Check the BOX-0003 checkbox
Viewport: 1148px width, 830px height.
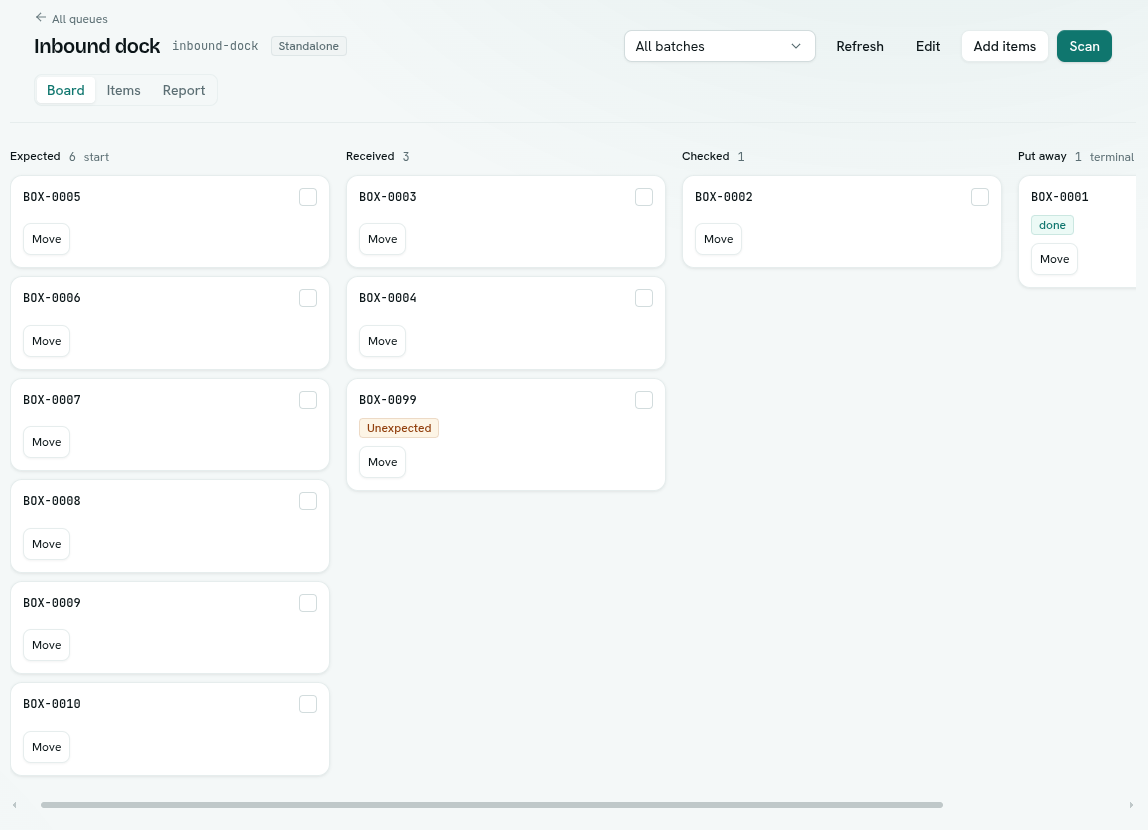644,197
